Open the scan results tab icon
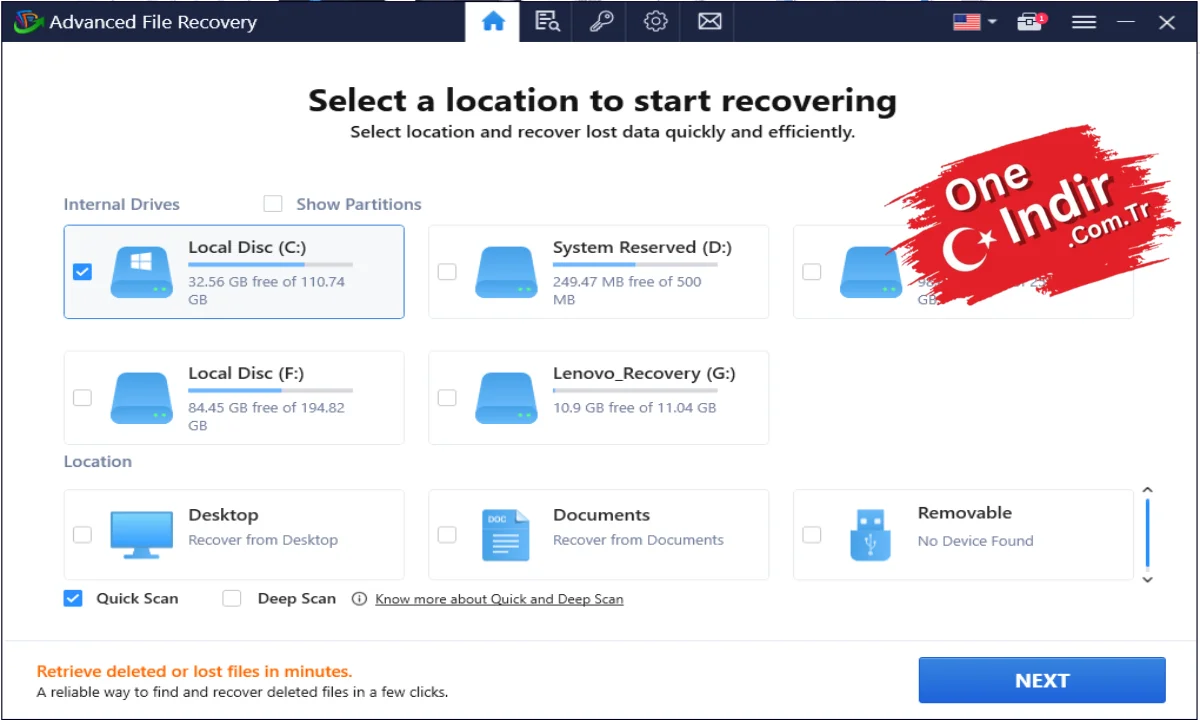The image size is (1200, 720). click(x=547, y=21)
